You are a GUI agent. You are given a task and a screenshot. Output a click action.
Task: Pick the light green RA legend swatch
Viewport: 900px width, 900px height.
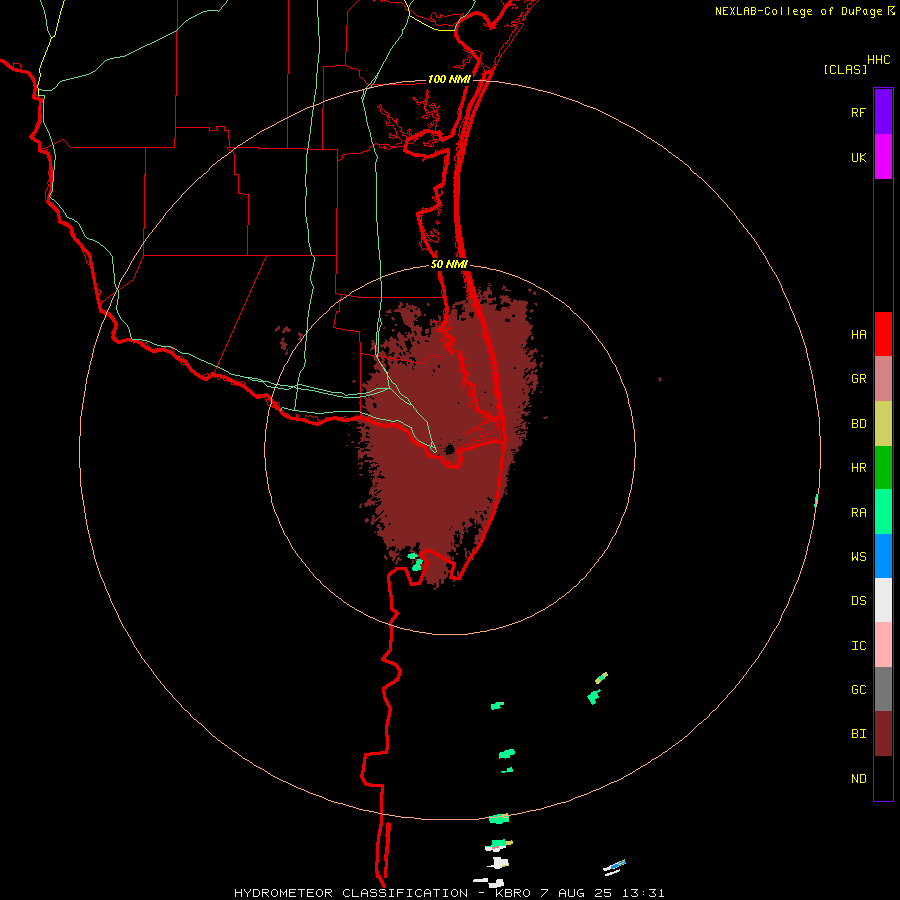coord(883,512)
